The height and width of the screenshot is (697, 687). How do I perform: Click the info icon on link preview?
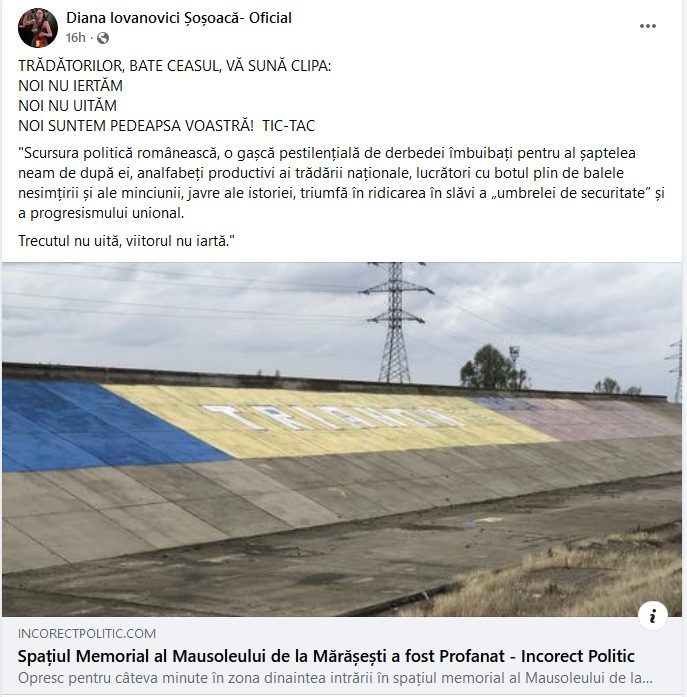(652, 616)
